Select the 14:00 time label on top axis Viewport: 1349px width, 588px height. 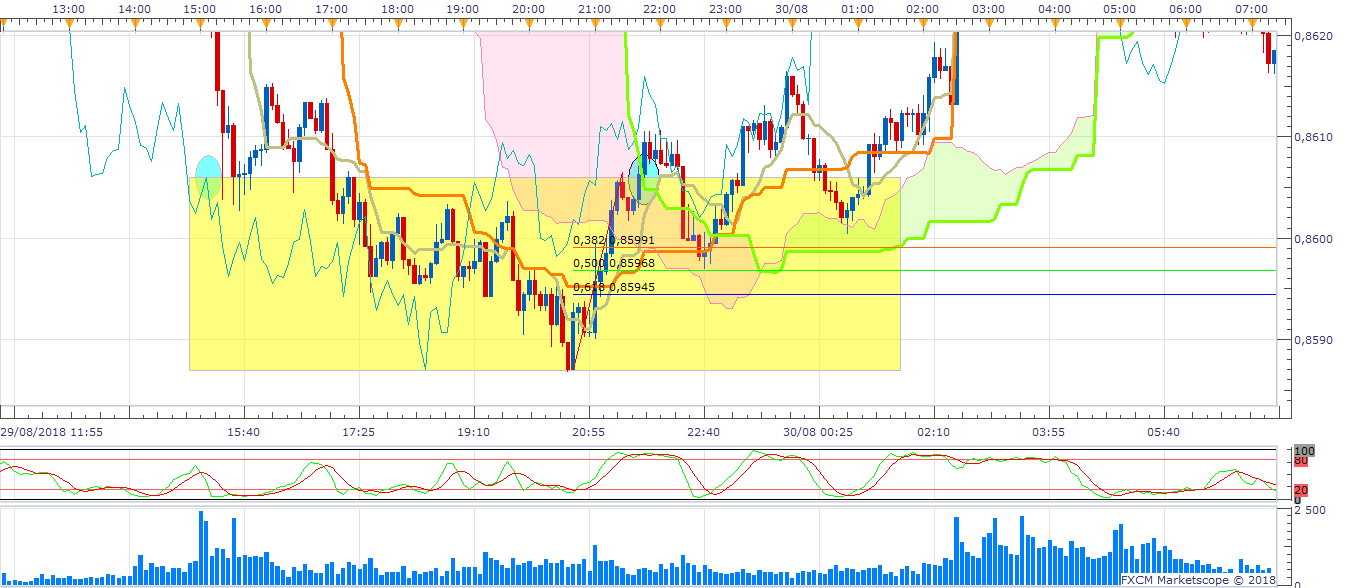[134, 9]
